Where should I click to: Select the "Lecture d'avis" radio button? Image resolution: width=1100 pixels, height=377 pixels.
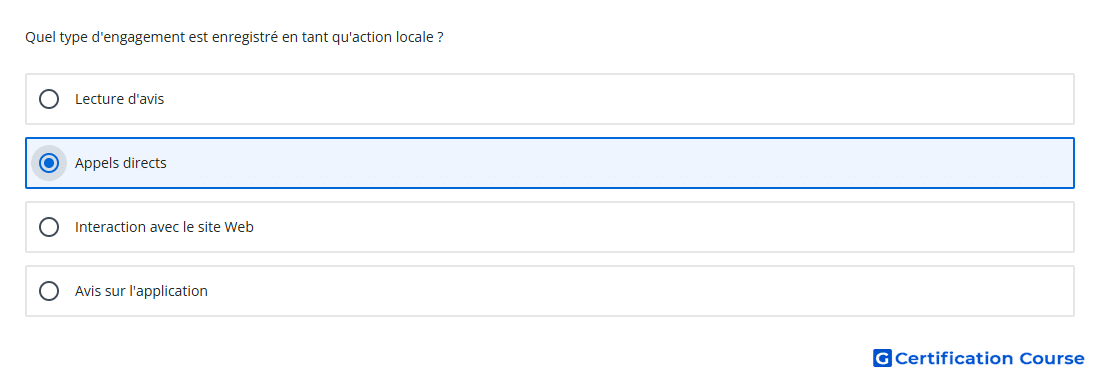(49, 99)
